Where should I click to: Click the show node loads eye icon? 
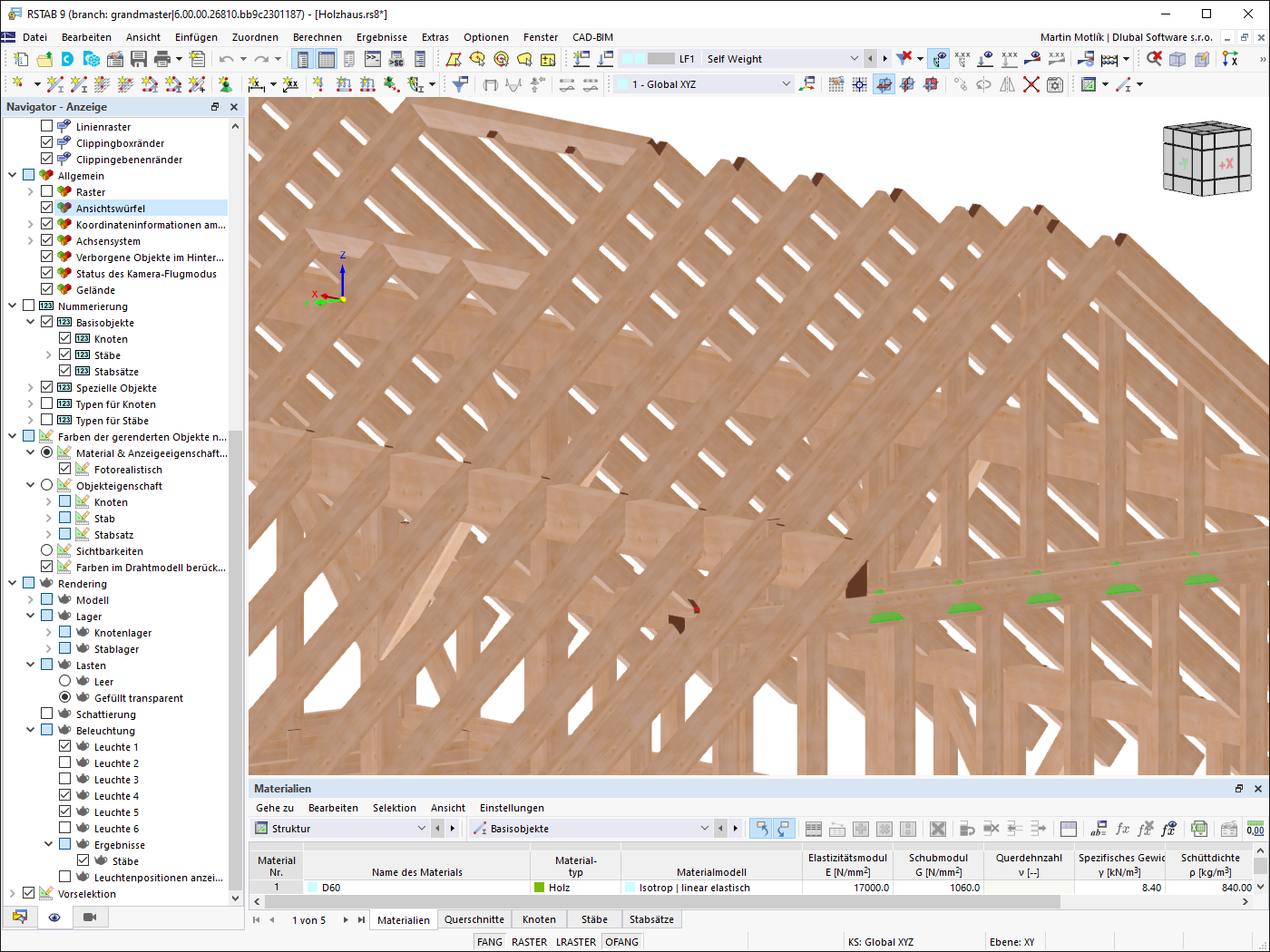coord(985,59)
